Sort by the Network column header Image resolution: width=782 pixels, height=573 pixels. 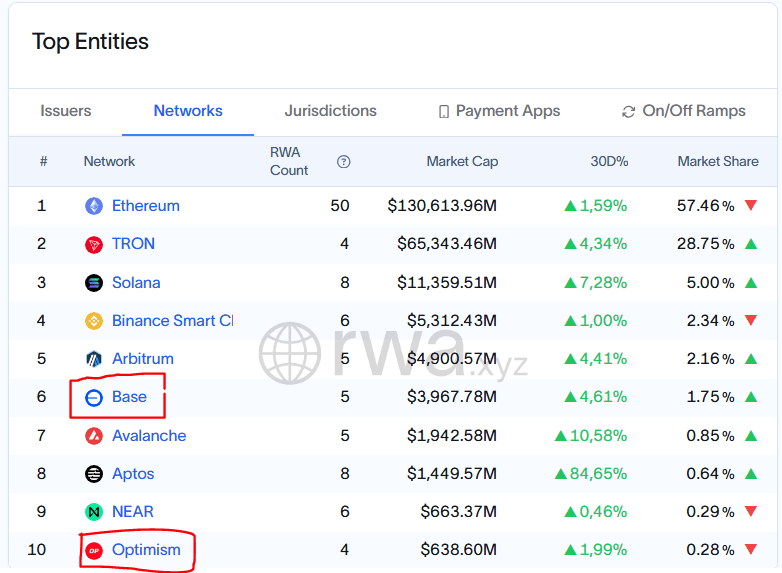[109, 162]
